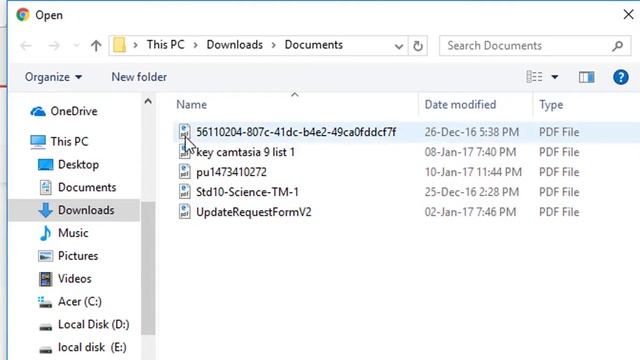Open Downloads in the navigation pane
The image size is (640, 360).
pyautogui.click(x=86, y=210)
